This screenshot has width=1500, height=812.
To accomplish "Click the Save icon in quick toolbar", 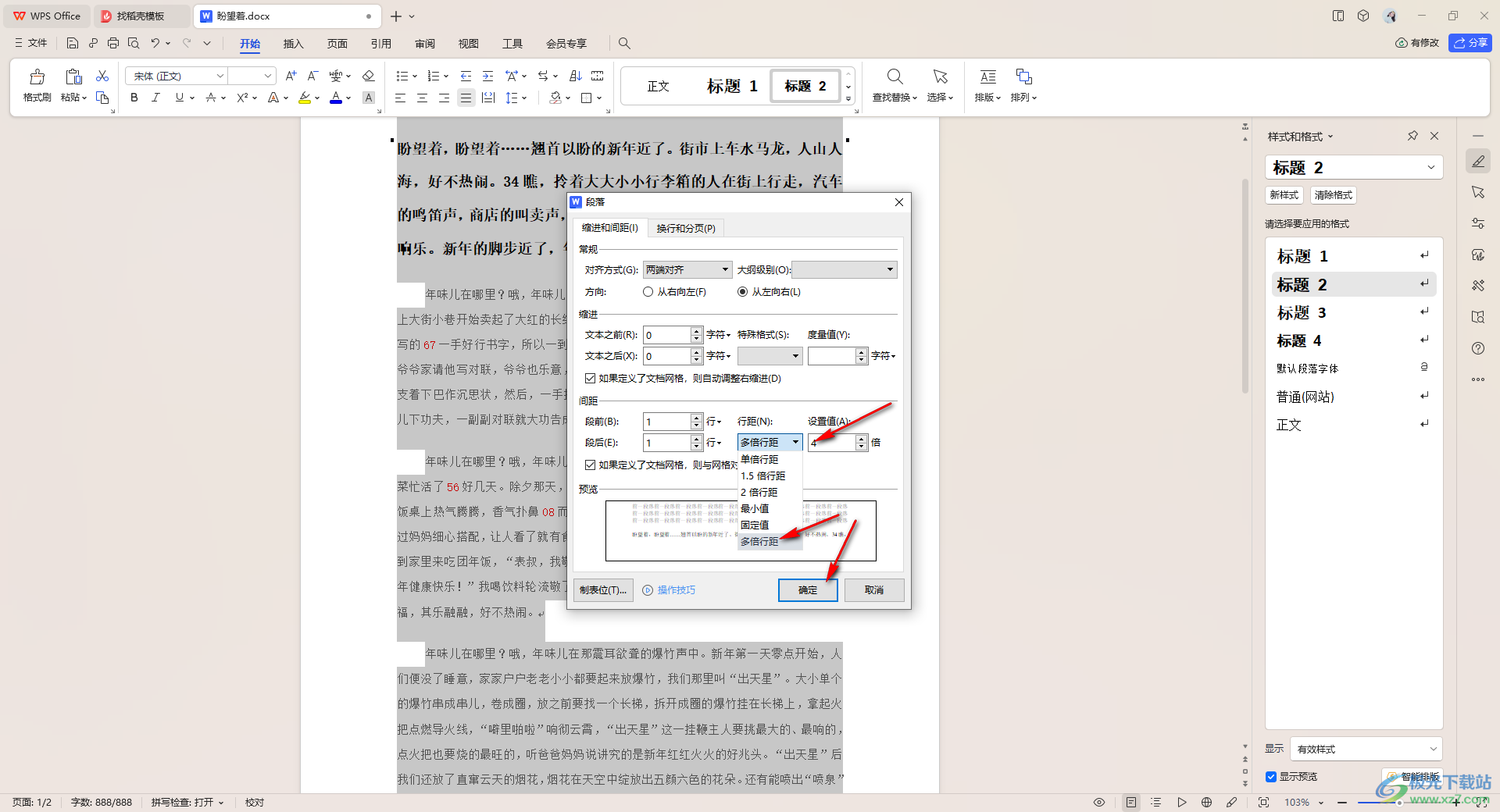I will point(73,43).
